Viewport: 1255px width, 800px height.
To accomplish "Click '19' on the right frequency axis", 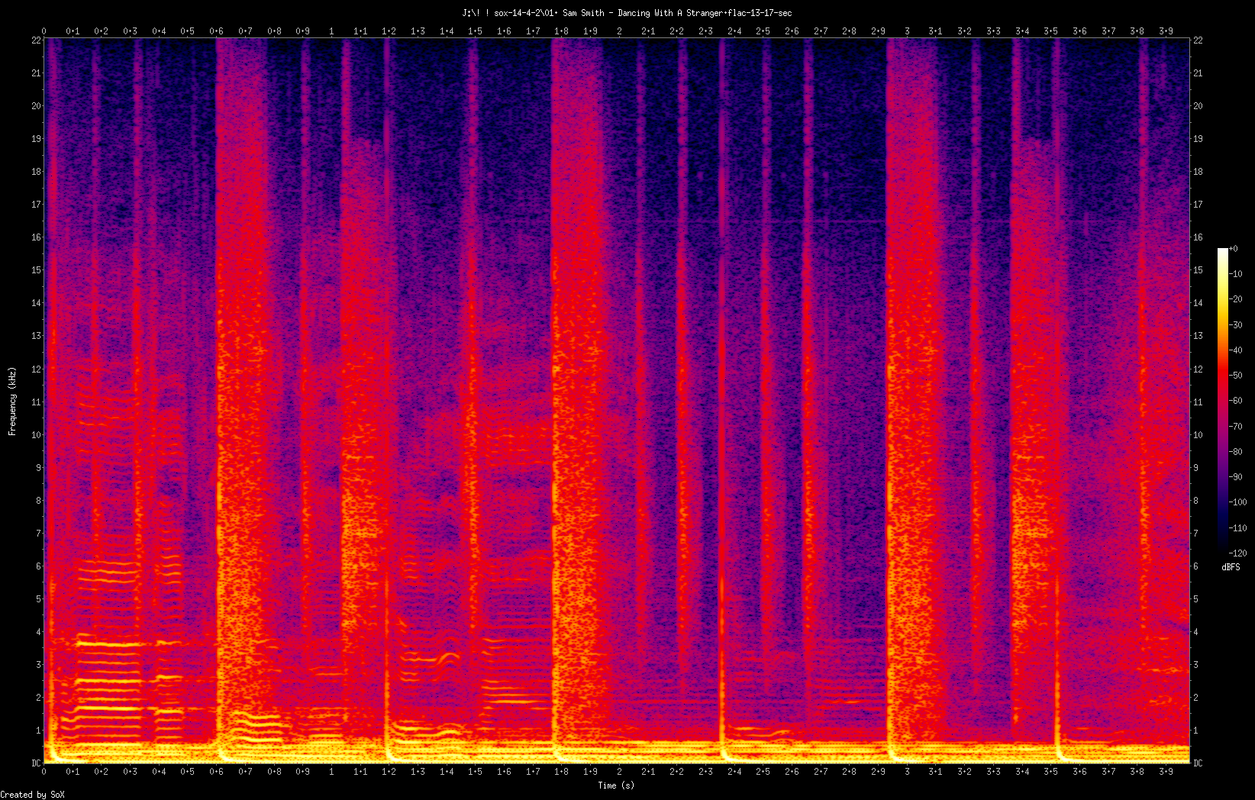I will 1200,138.
